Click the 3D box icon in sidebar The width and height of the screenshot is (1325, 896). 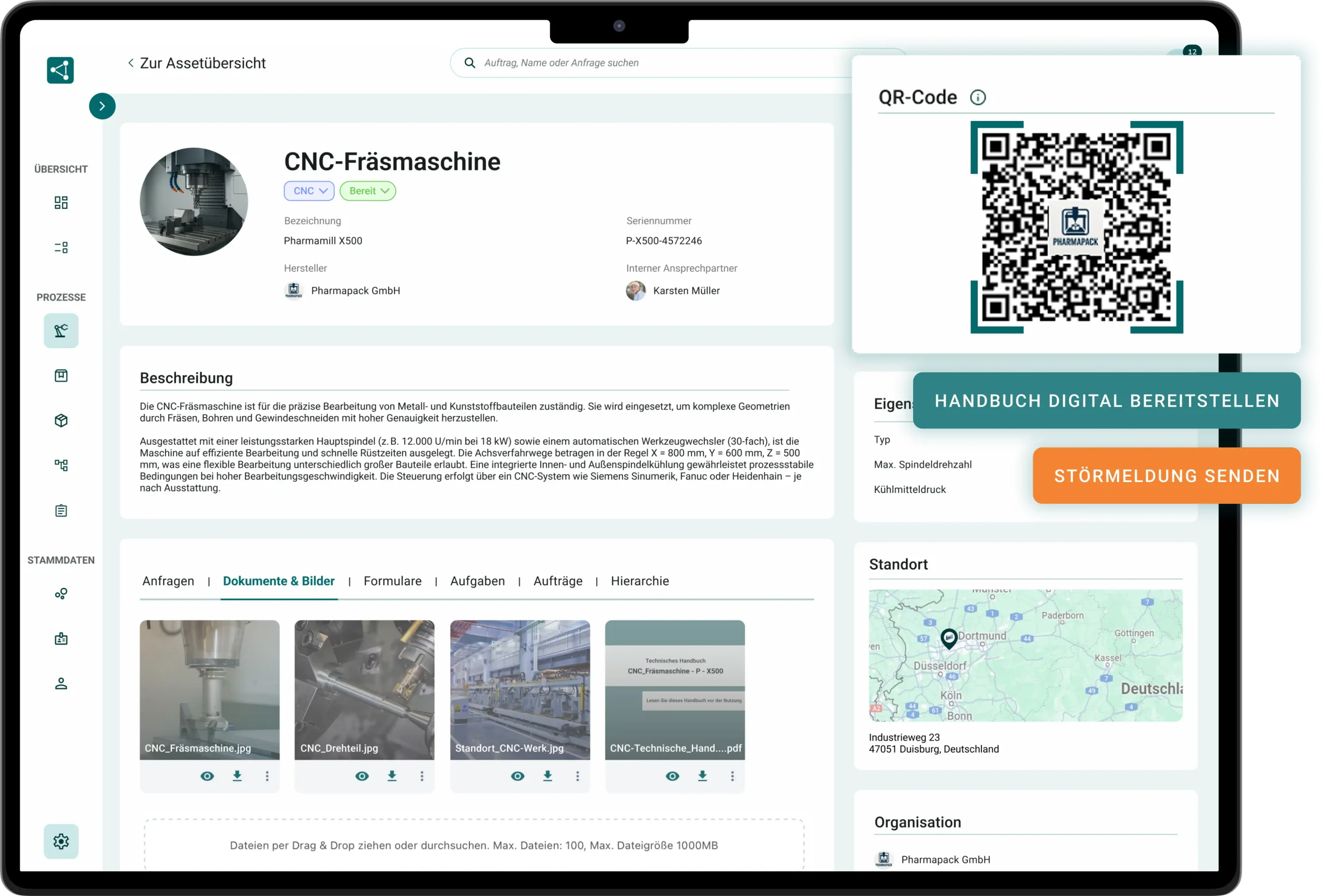point(61,421)
